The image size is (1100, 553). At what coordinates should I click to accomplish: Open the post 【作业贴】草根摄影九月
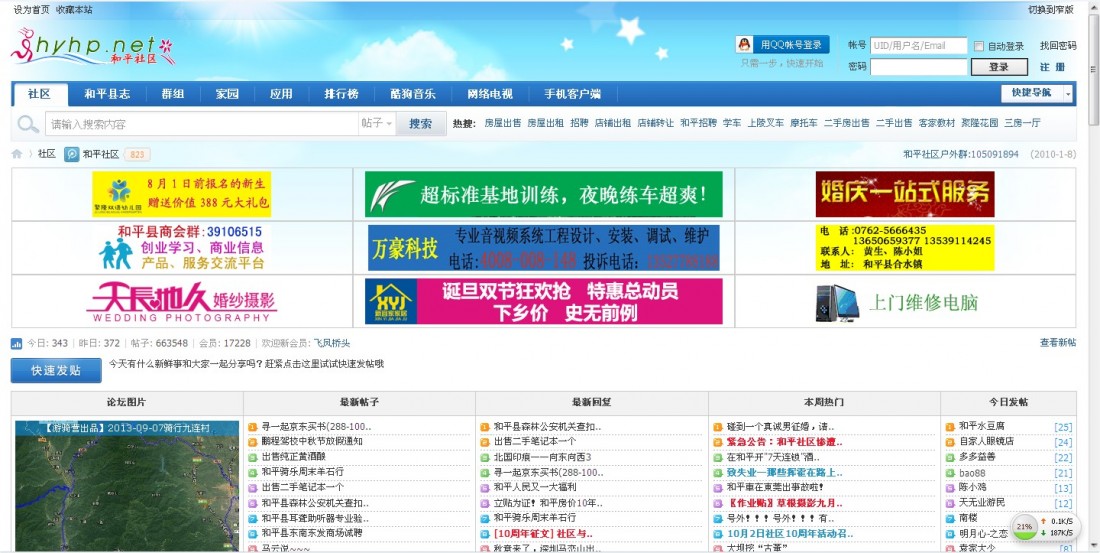point(784,503)
